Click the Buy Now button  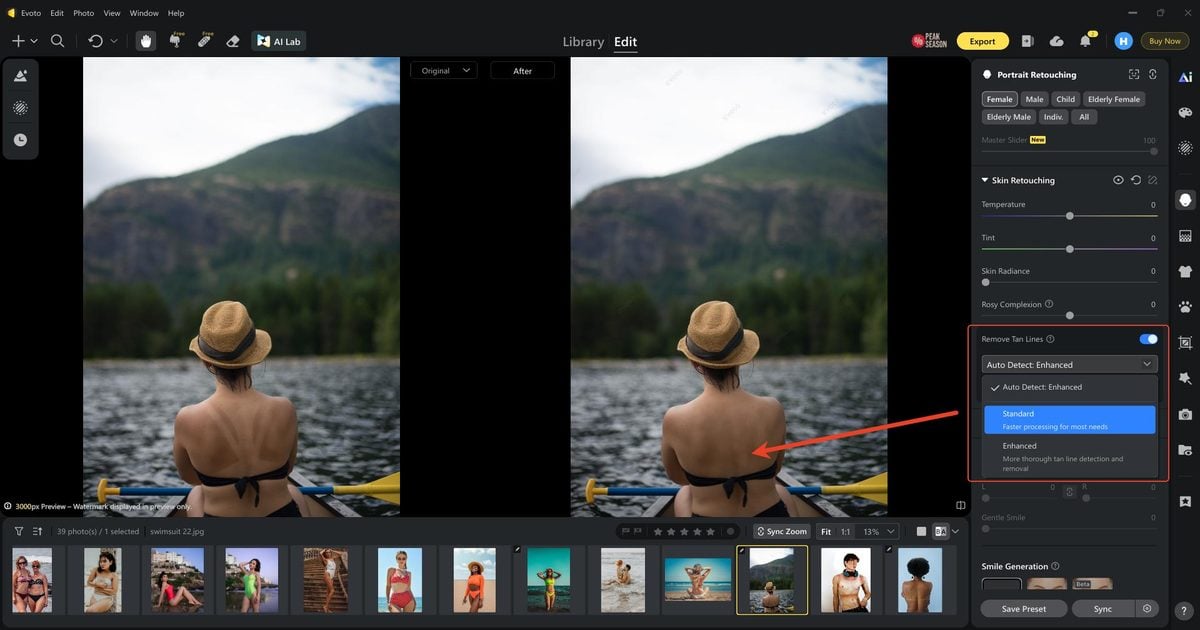[x=1165, y=41]
